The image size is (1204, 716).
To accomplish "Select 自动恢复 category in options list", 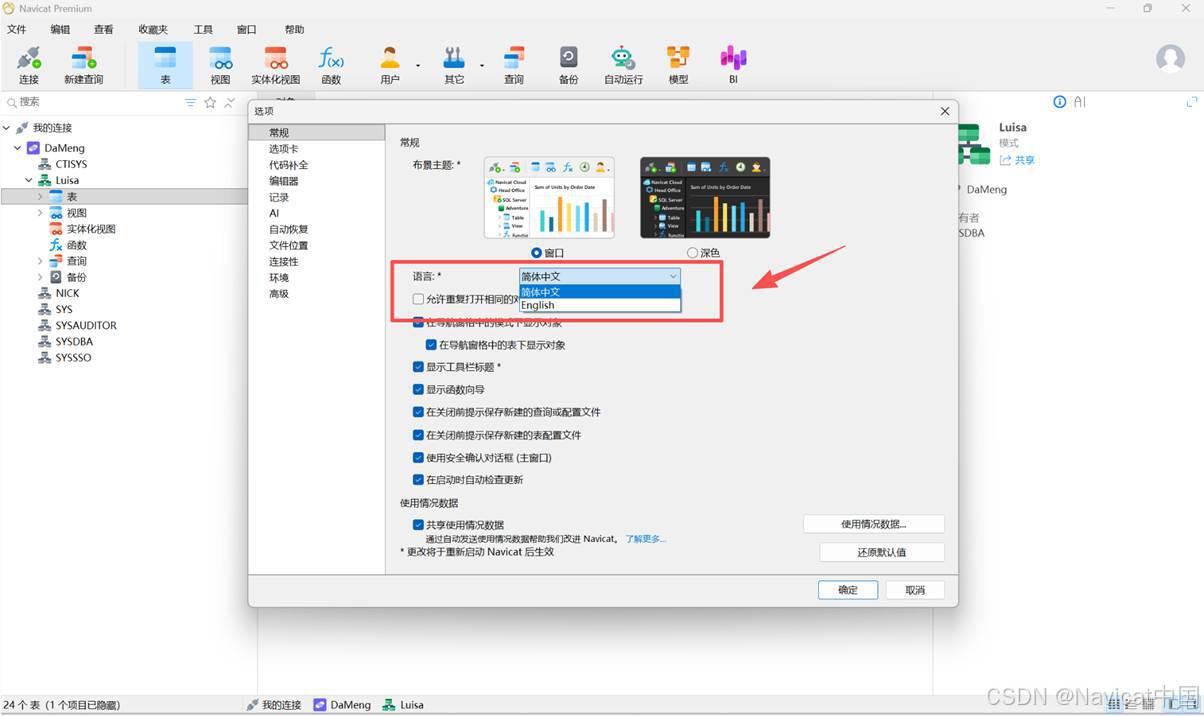I will point(289,229).
